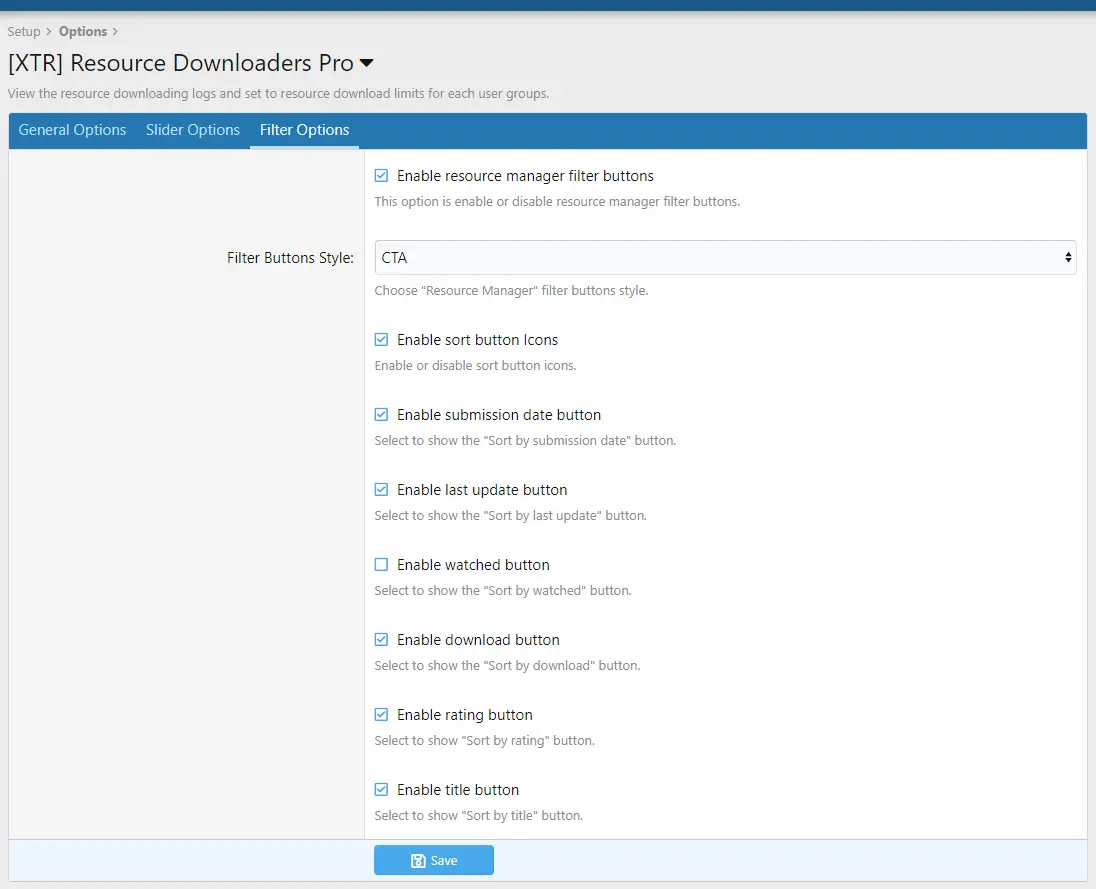Click 'Sort by title' explanation text
This screenshot has width=1096, height=889.
(478, 816)
